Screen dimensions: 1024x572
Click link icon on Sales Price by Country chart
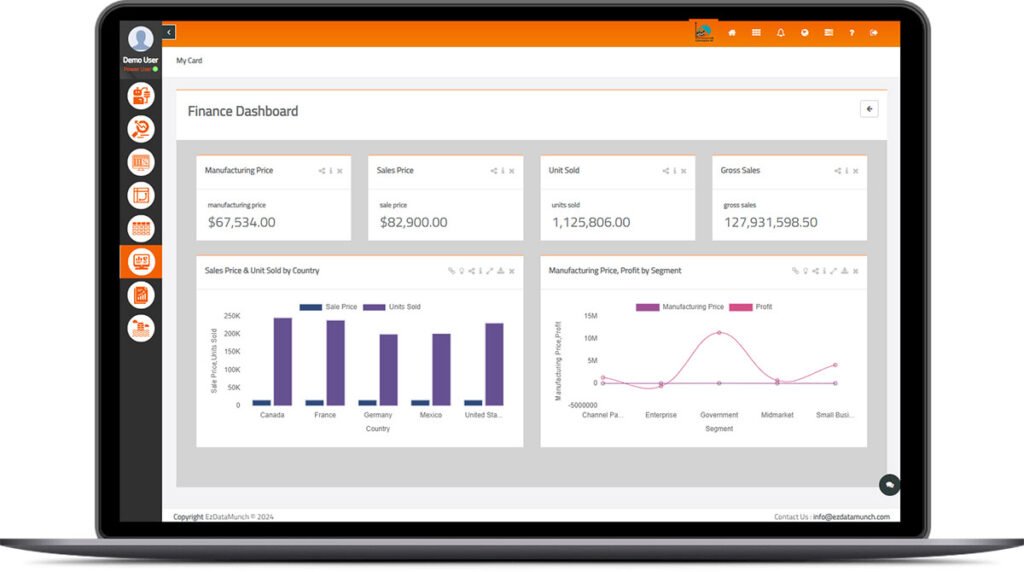coord(451,271)
